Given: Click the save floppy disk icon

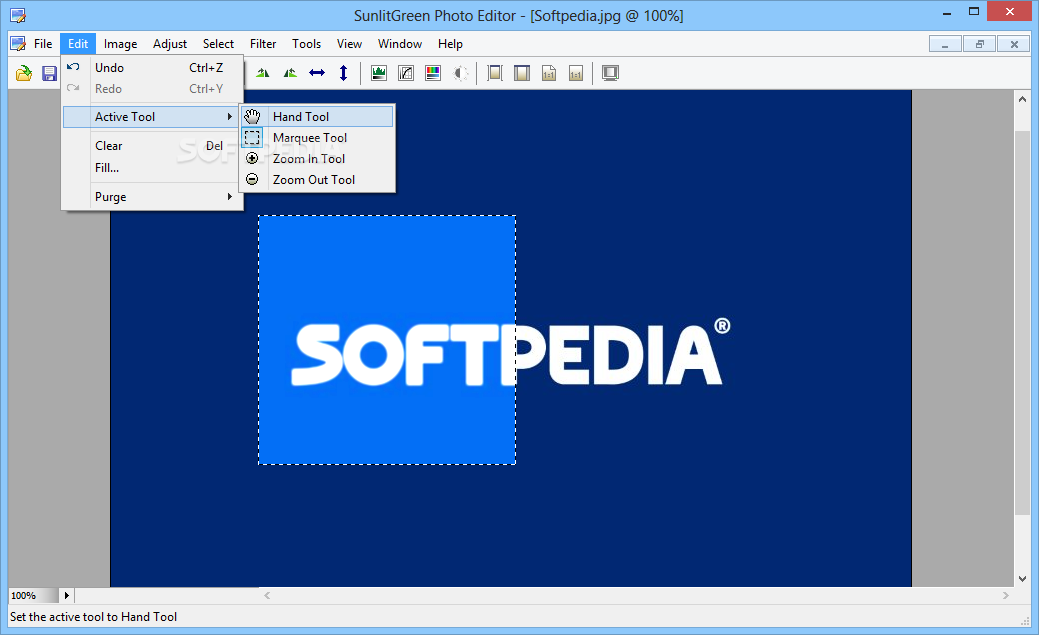Looking at the screenshot, I should (49, 73).
